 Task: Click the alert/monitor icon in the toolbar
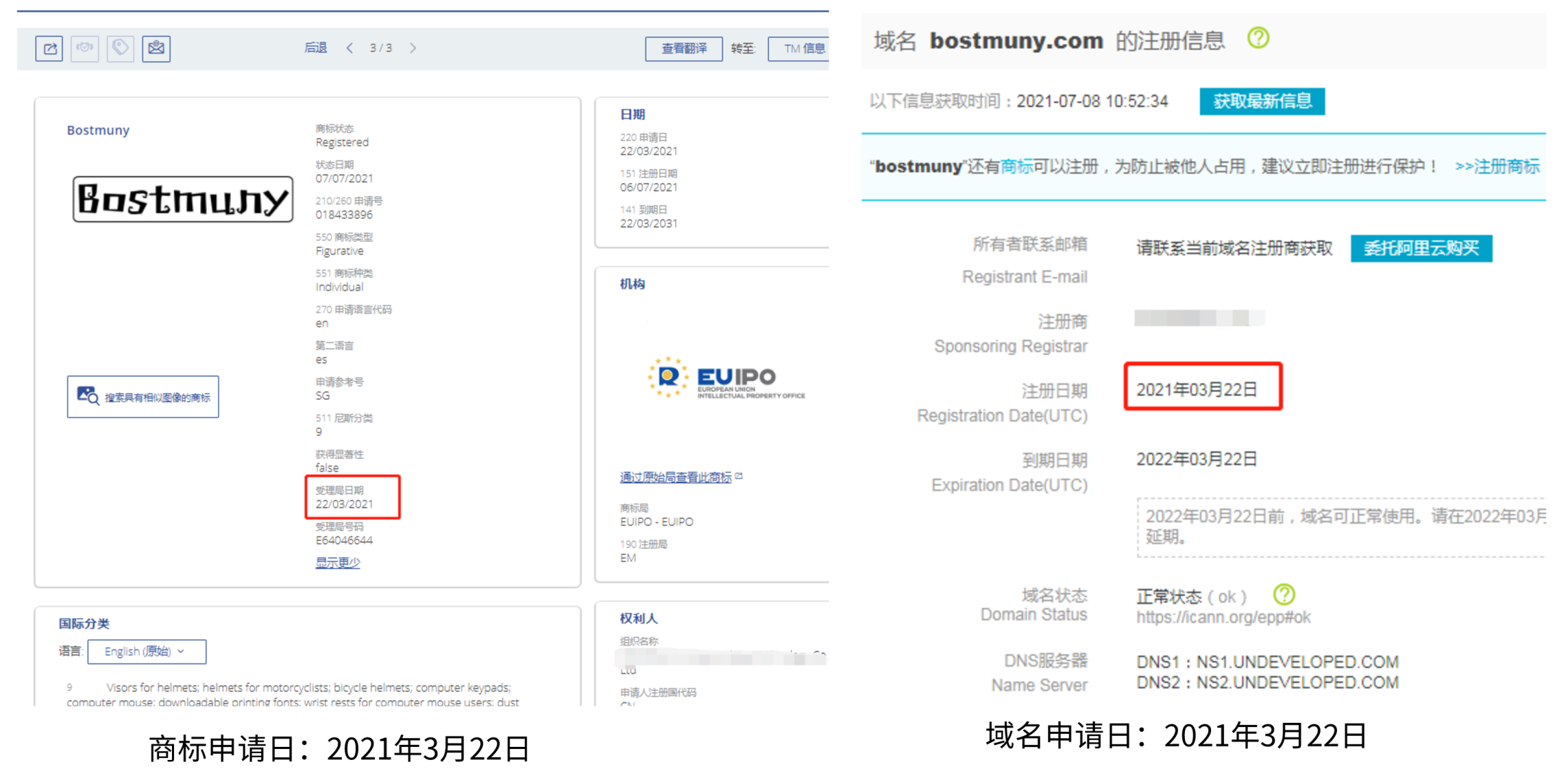[x=85, y=48]
